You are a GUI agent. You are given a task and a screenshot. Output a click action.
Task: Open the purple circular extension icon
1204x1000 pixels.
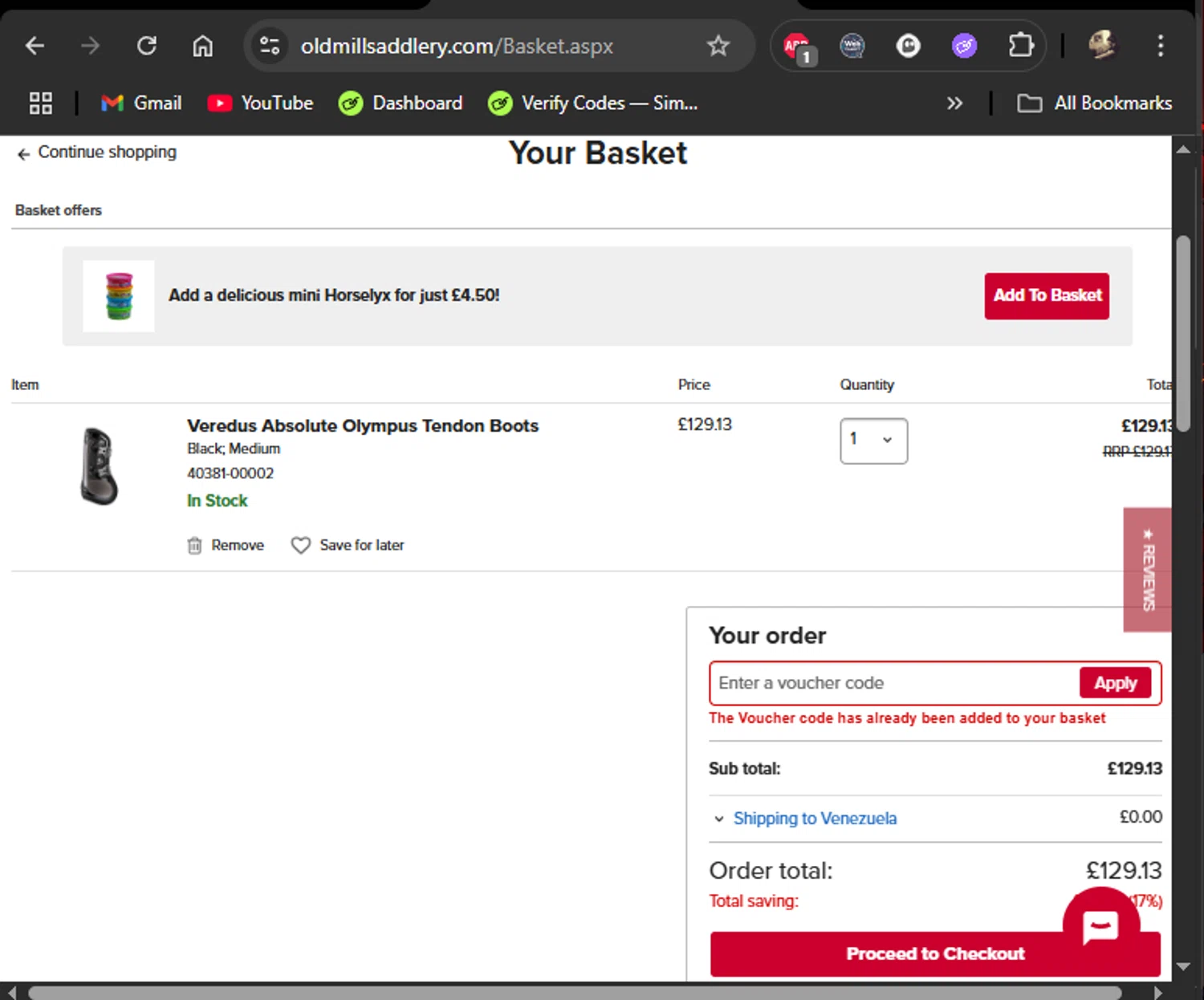click(x=964, y=46)
